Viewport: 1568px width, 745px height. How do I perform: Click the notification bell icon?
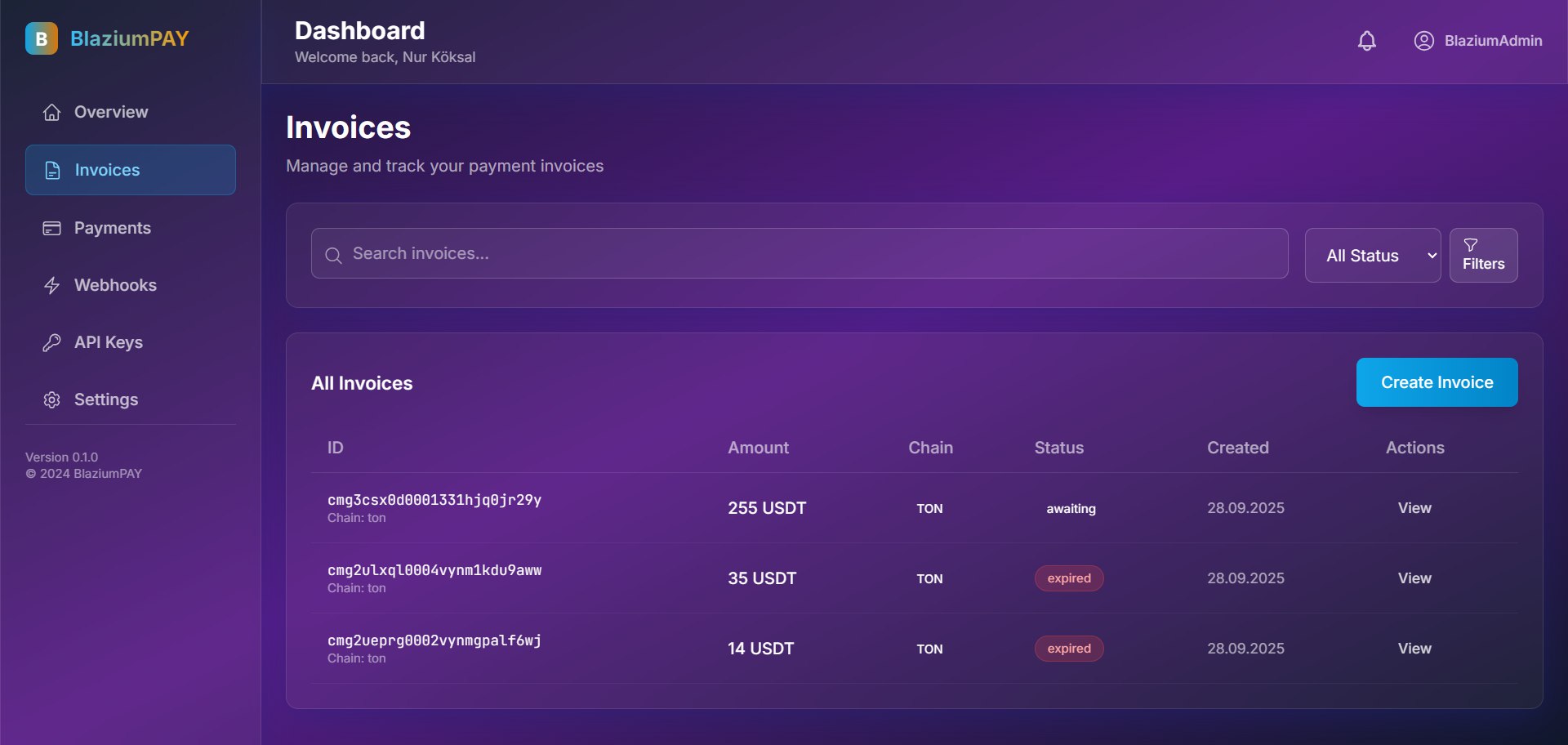click(x=1366, y=41)
